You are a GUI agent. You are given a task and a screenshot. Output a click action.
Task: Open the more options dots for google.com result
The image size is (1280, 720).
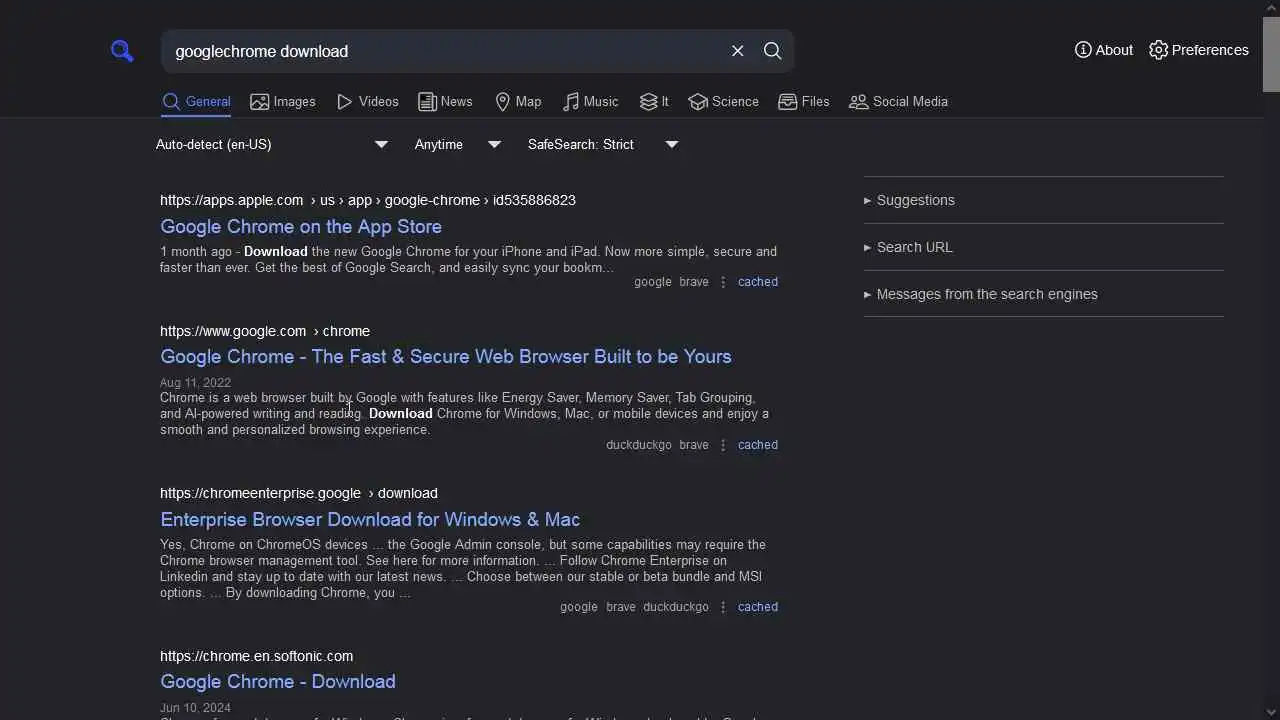(x=723, y=445)
